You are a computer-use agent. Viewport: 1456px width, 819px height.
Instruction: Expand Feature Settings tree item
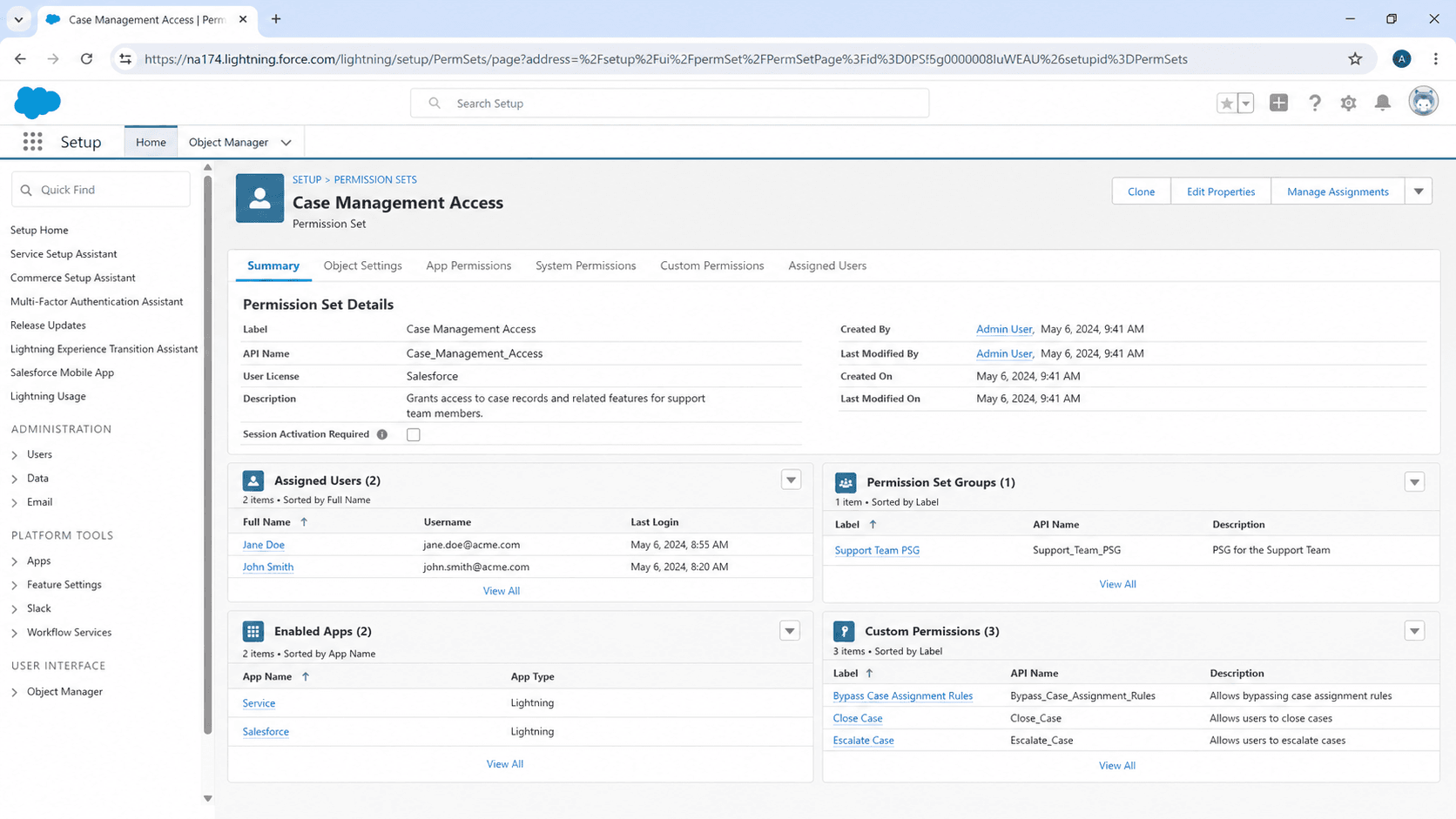tap(15, 586)
